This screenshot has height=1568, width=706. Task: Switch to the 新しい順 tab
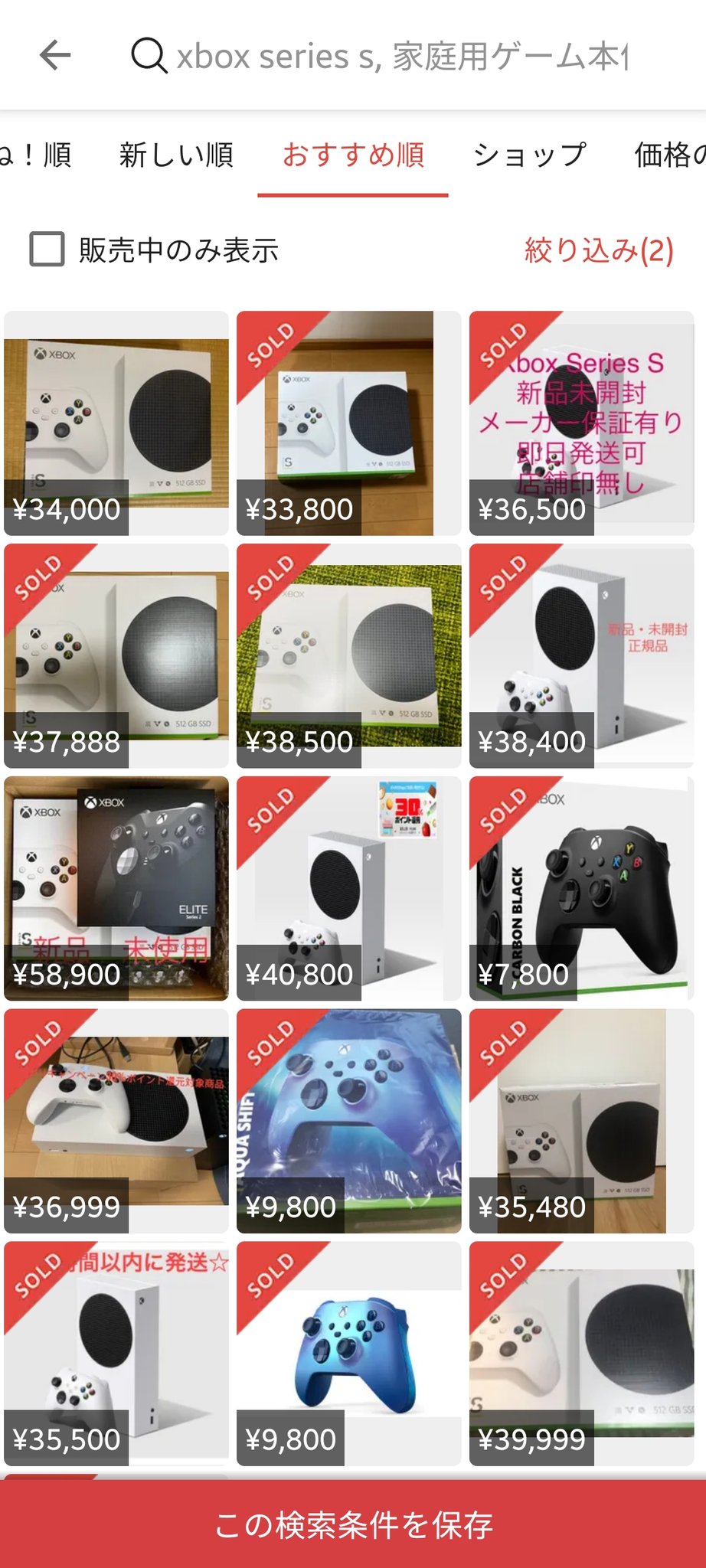[x=176, y=155]
